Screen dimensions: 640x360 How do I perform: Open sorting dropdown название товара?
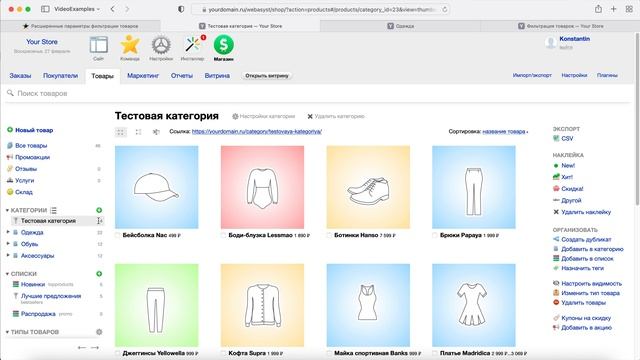tap(505, 131)
